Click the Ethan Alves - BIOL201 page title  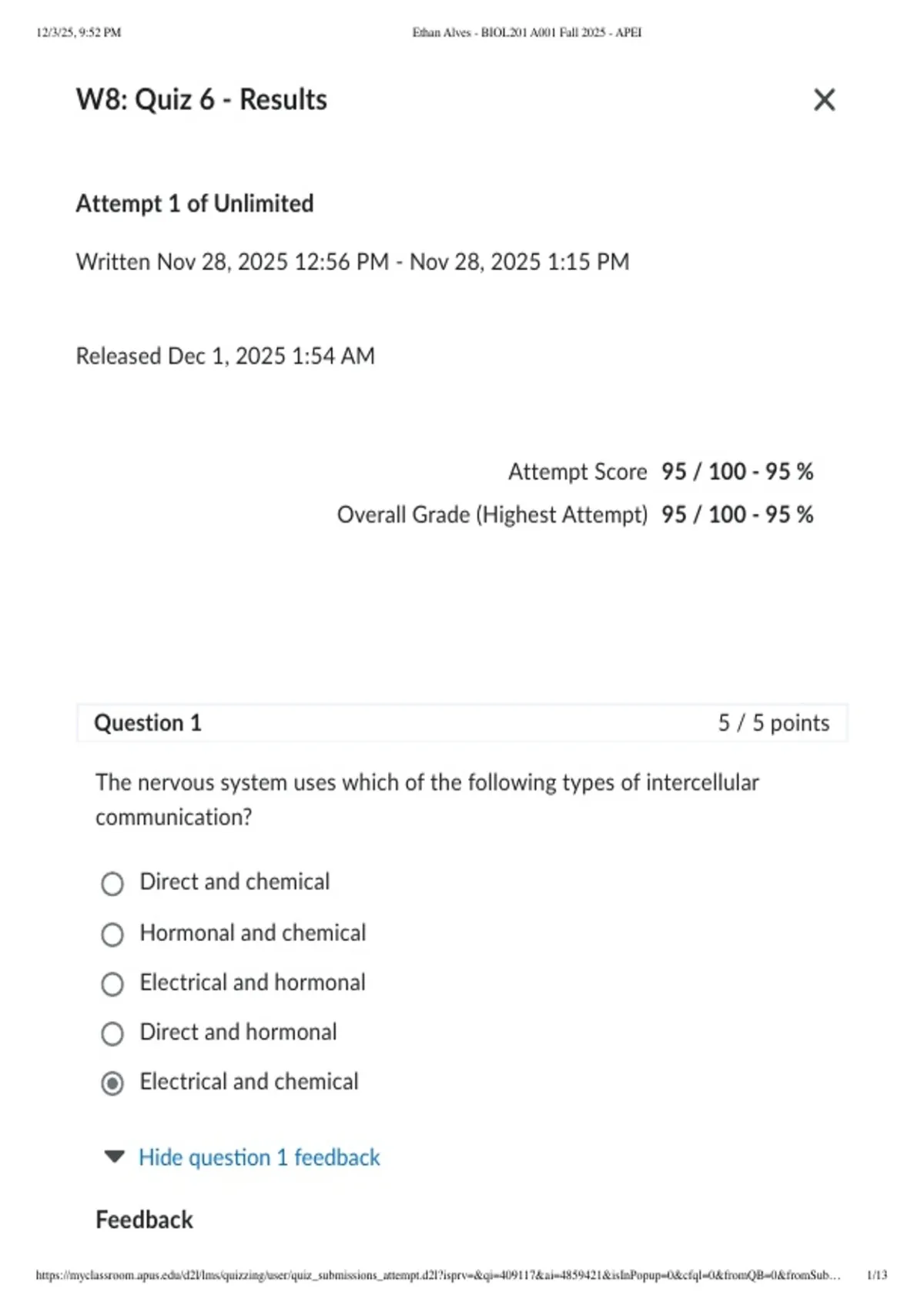coord(527,32)
